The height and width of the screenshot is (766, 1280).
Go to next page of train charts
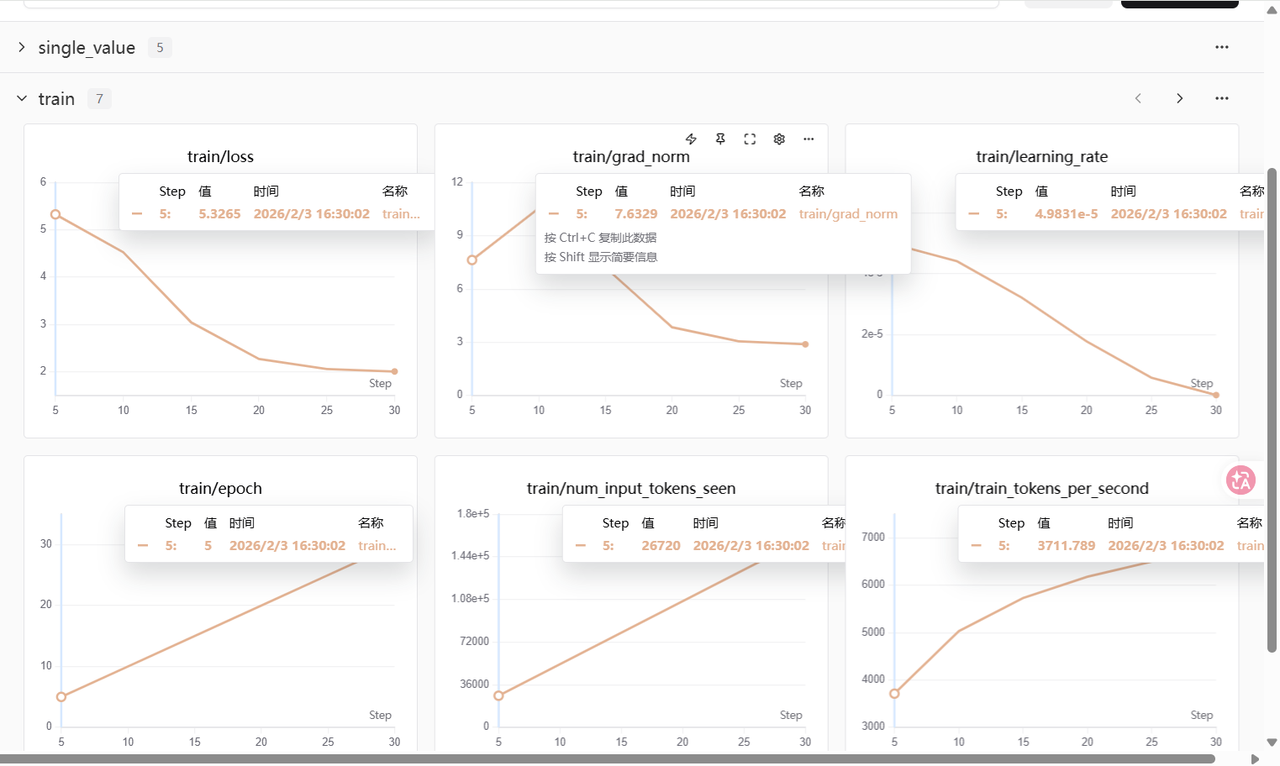click(1180, 98)
